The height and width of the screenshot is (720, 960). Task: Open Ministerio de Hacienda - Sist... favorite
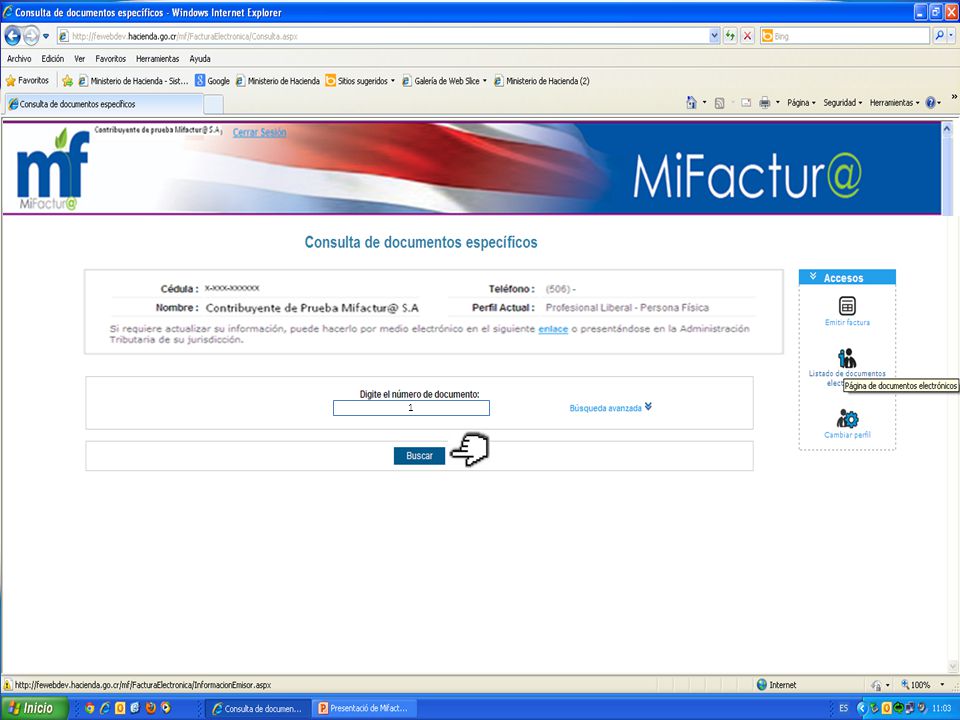click(133, 81)
